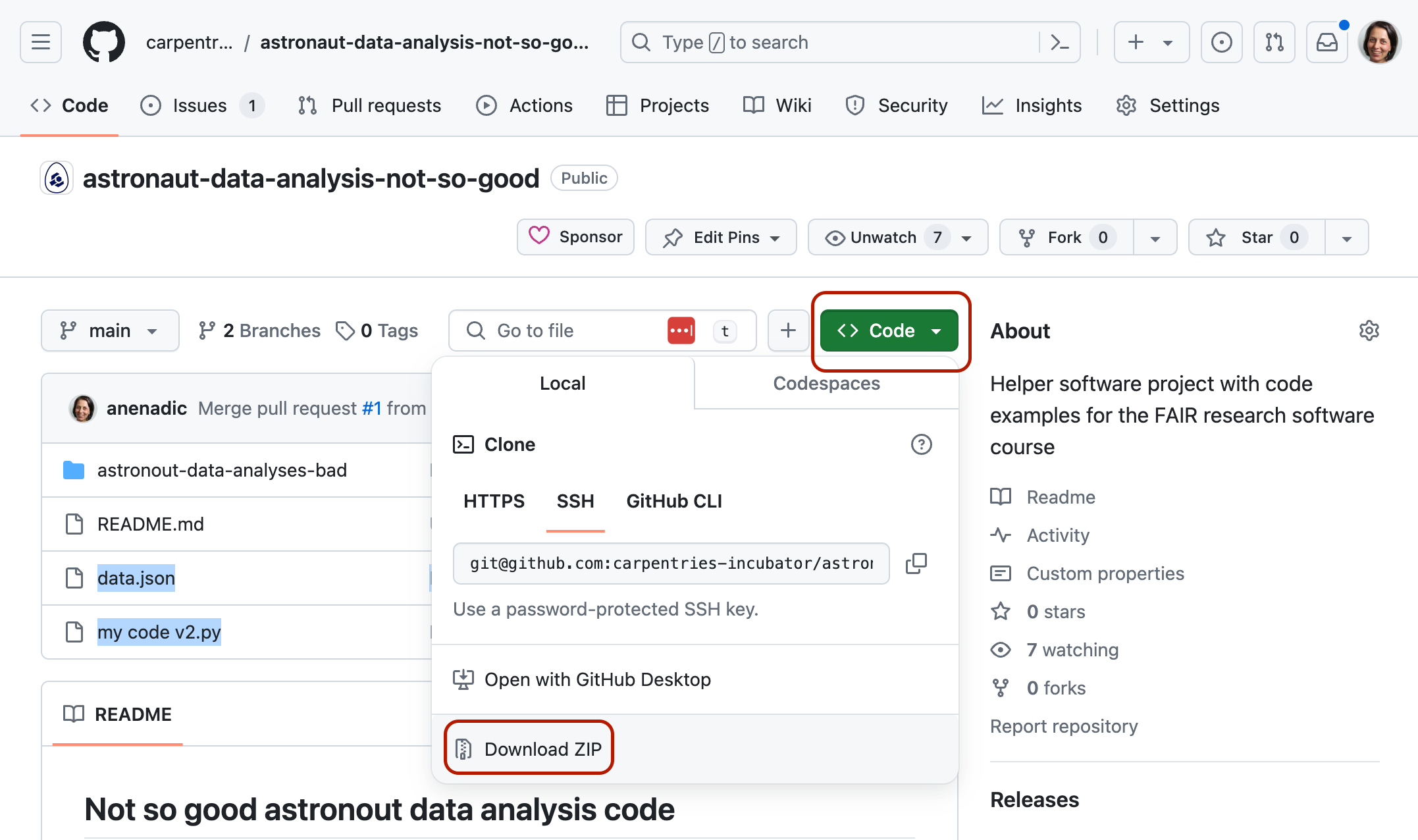View the 2 Branches link
Screen dimensions: 1418x840
click(x=259, y=330)
